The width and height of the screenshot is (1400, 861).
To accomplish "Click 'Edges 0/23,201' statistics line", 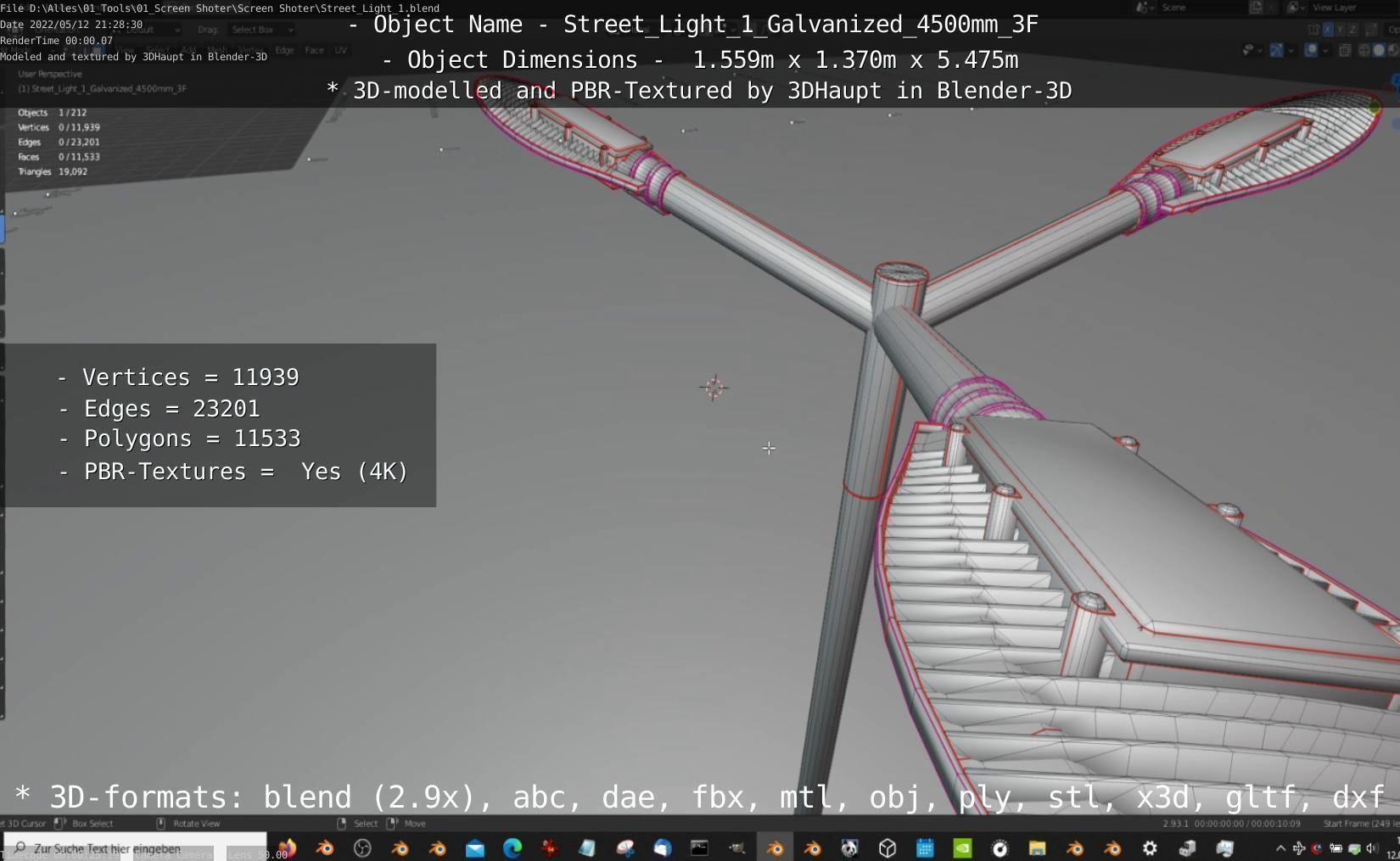I will coord(59,143).
